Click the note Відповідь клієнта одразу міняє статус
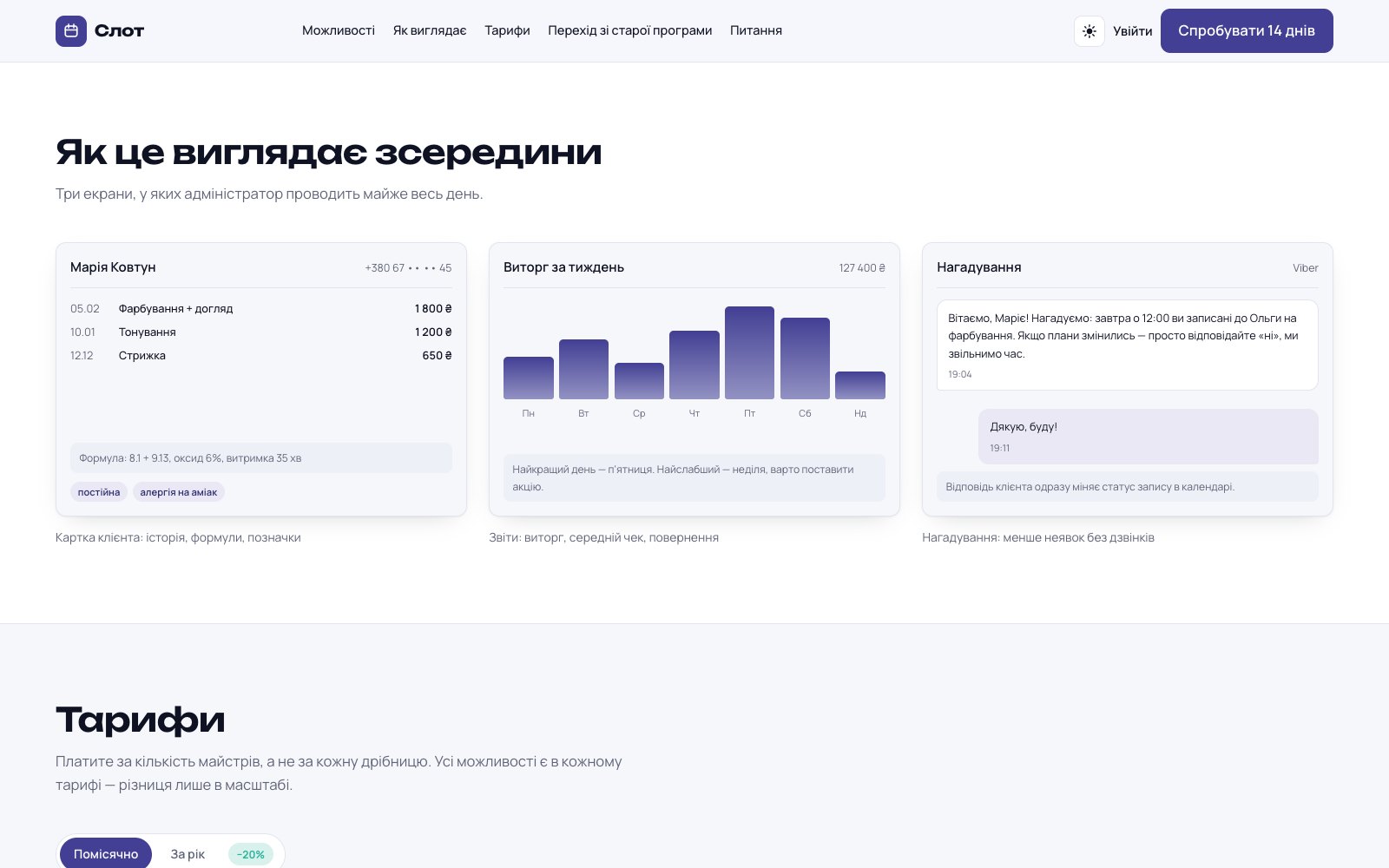Image resolution: width=1389 pixels, height=868 pixels. (x=1128, y=487)
